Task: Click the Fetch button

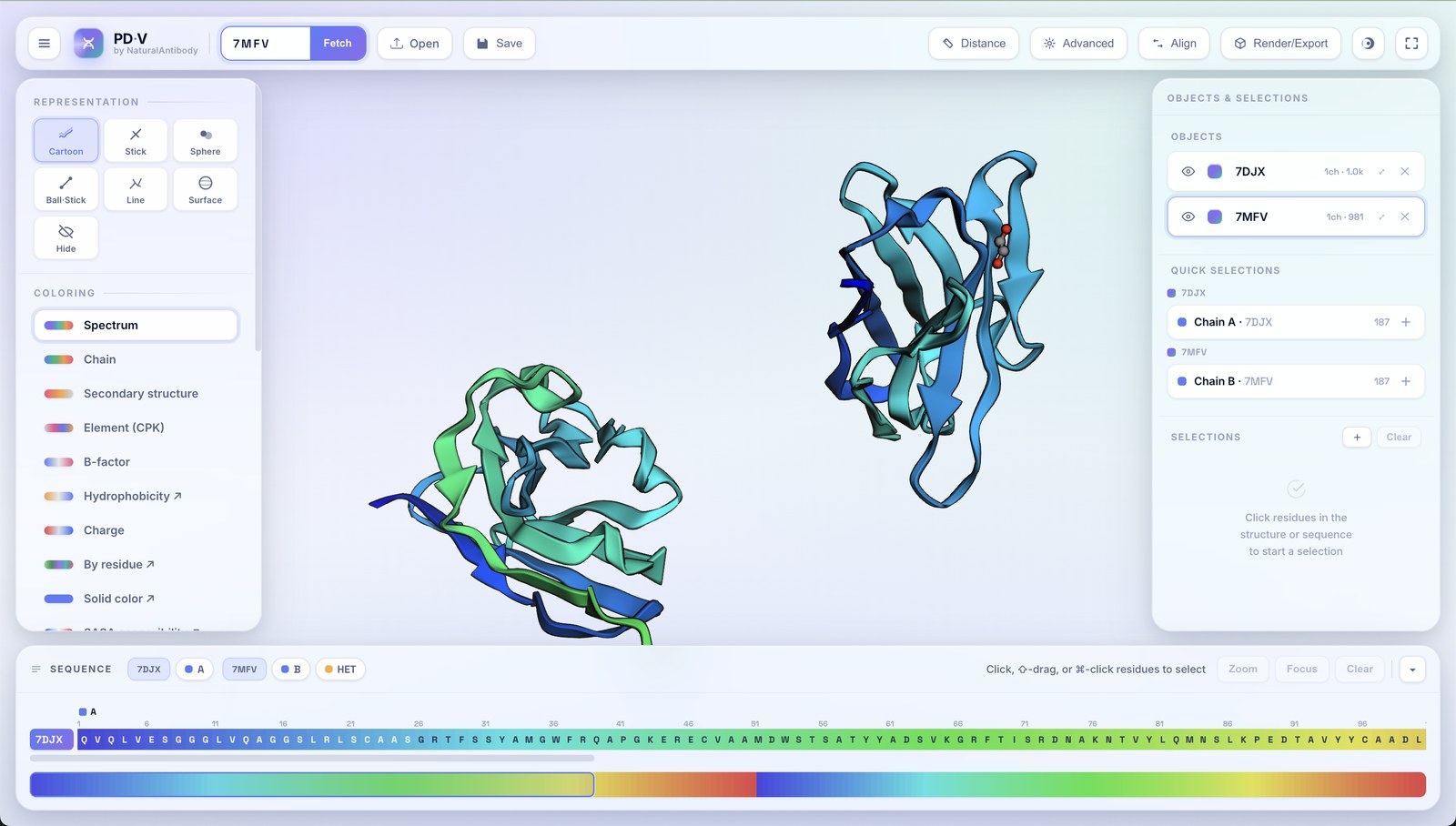Action: [338, 44]
